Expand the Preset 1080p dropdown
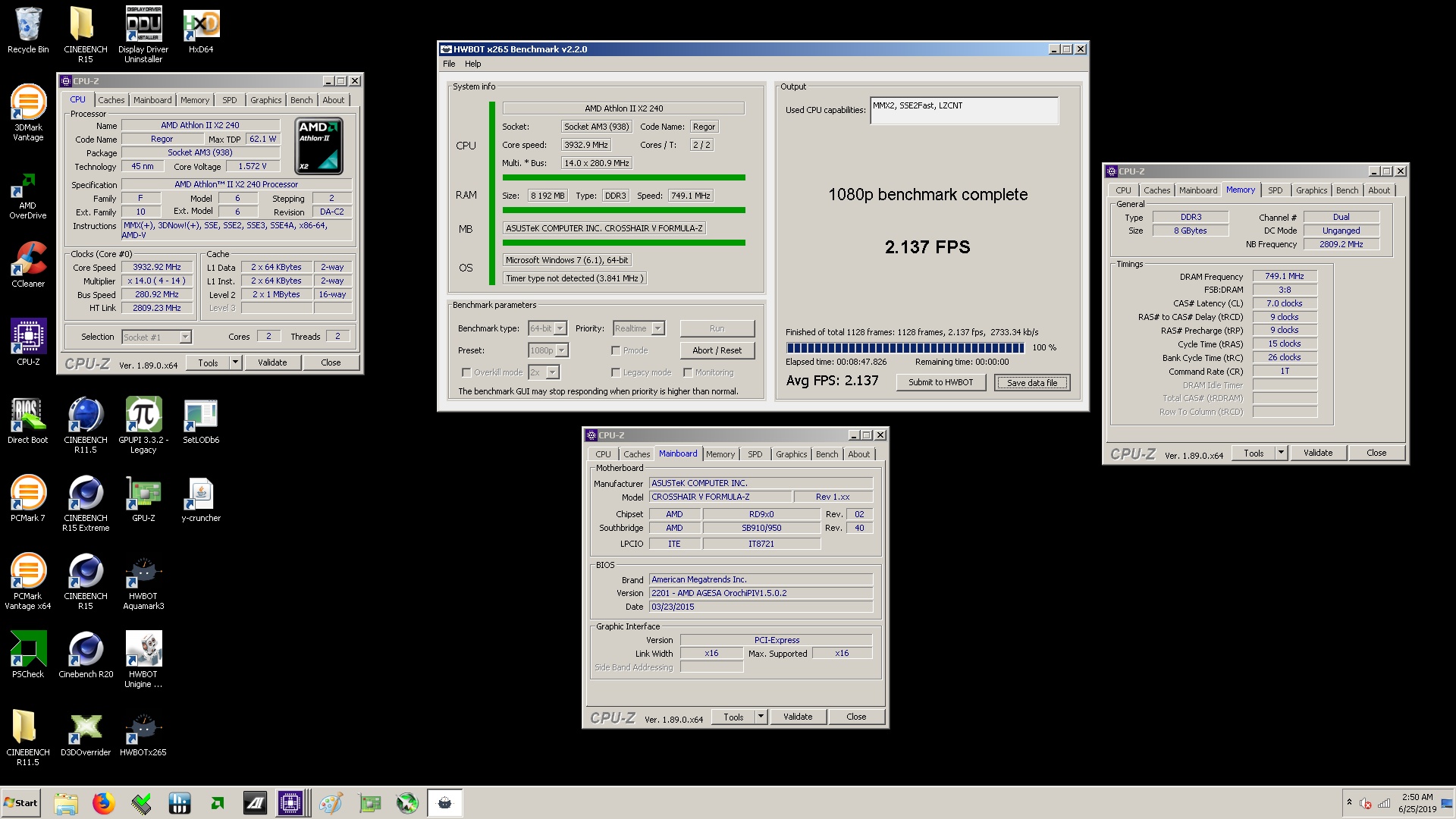The height and width of the screenshot is (819, 1456). click(562, 350)
